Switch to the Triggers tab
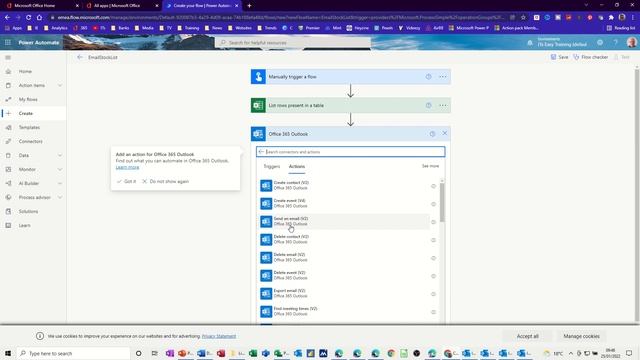This screenshot has width=640, height=360. (x=272, y=167)
